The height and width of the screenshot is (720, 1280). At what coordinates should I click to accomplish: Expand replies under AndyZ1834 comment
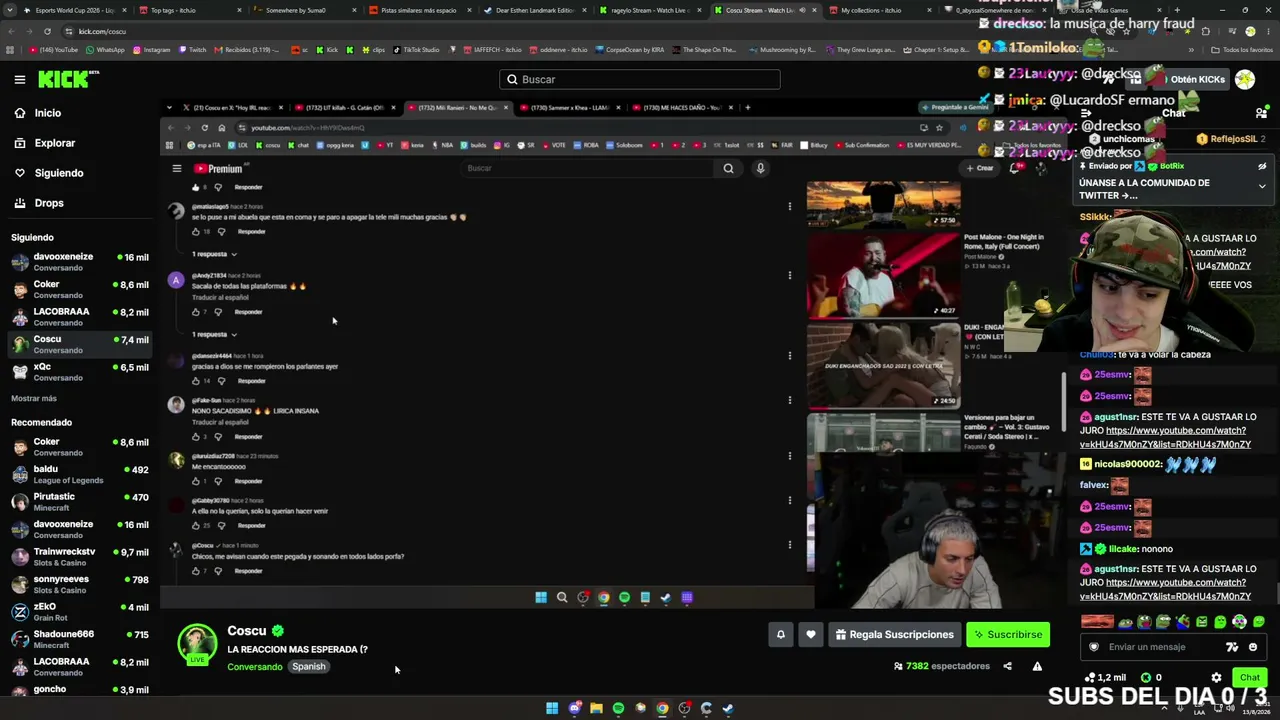tap(215, 334)
